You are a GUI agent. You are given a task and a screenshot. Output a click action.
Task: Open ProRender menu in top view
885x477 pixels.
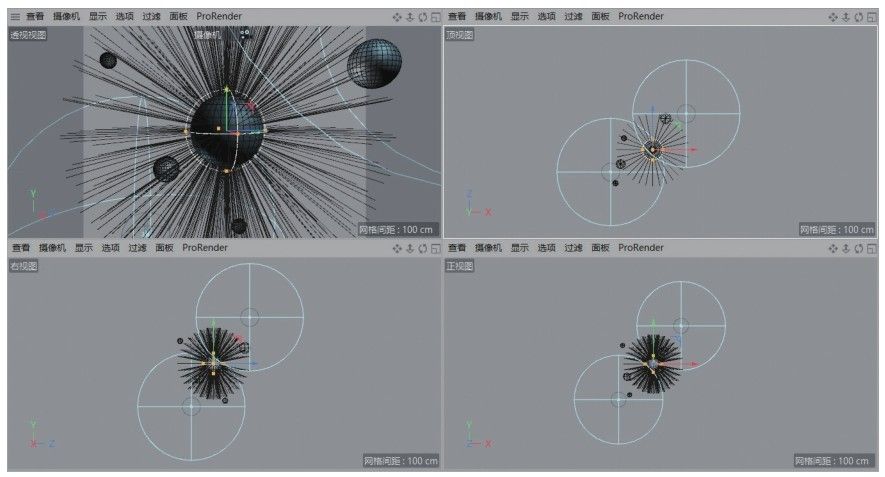pyautogui.click(x=641, y=16)
